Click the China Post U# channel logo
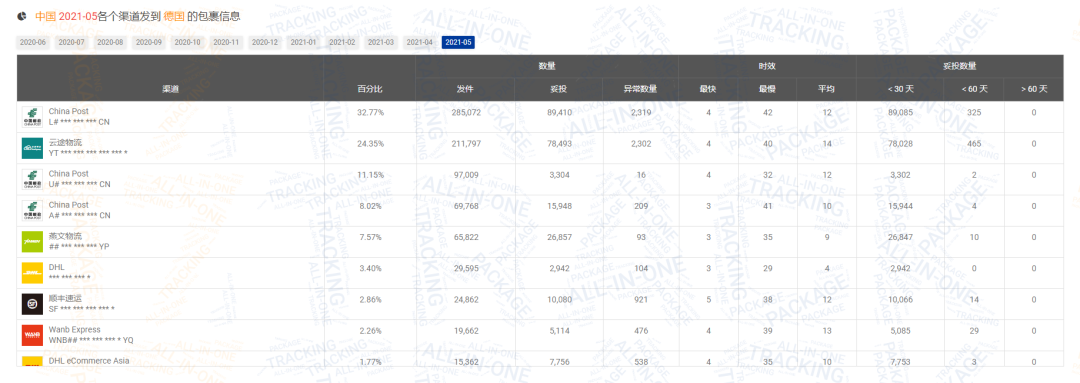This screenshot has width=1080, height=383. (x=32, y=179)
